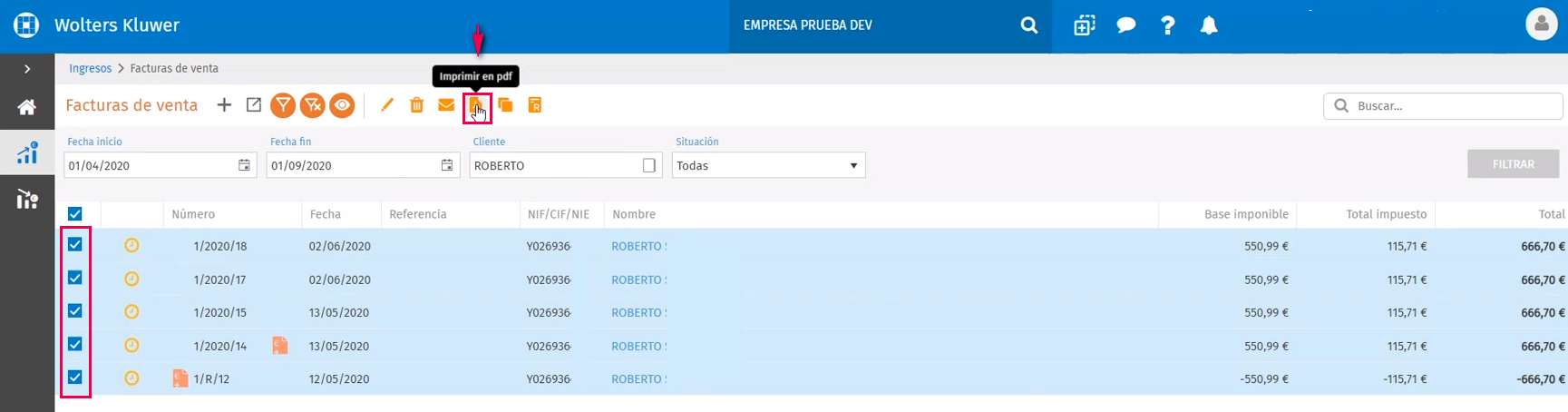Click the -666,70 € total cell
Screen dimensions: 1568x412
click(1541, 378)
